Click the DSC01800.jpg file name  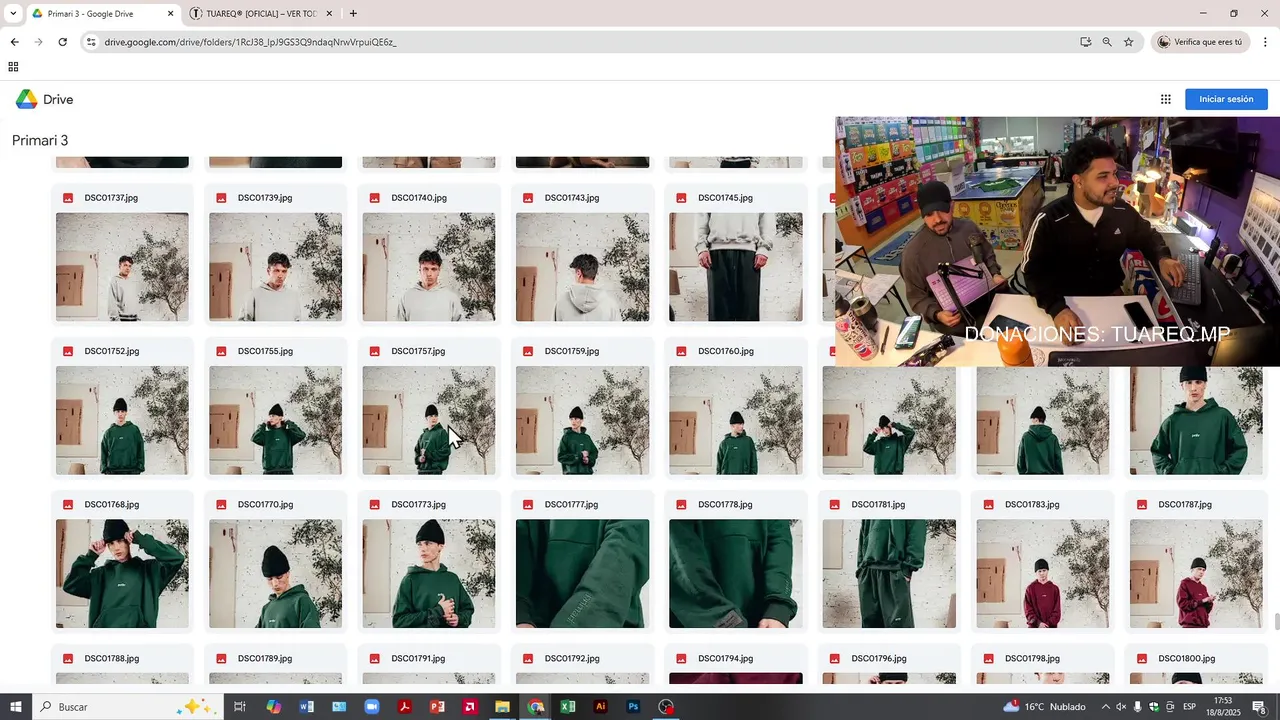pos(1186,659)
